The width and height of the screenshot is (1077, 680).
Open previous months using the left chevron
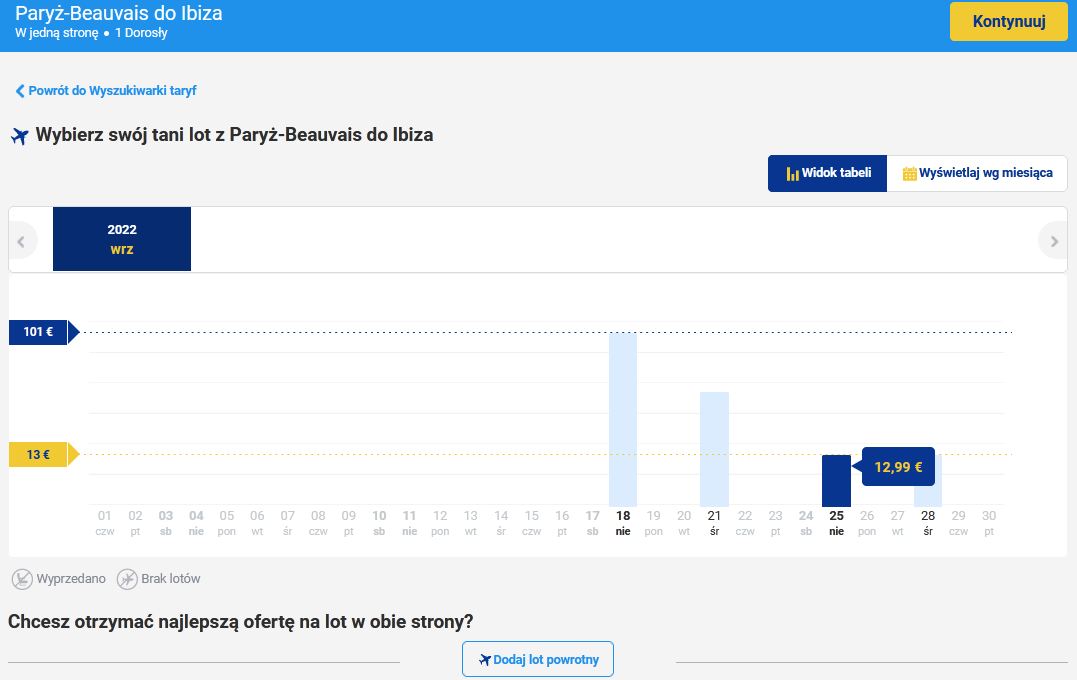coord(23,240)
